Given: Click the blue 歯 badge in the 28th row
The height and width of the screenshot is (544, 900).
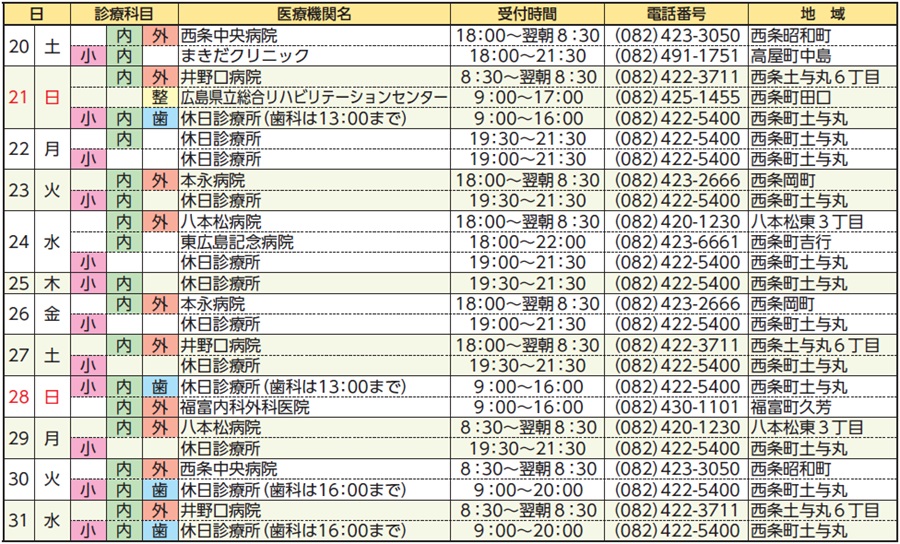Looking at the screenshot, I should click(x=159, y=387).
